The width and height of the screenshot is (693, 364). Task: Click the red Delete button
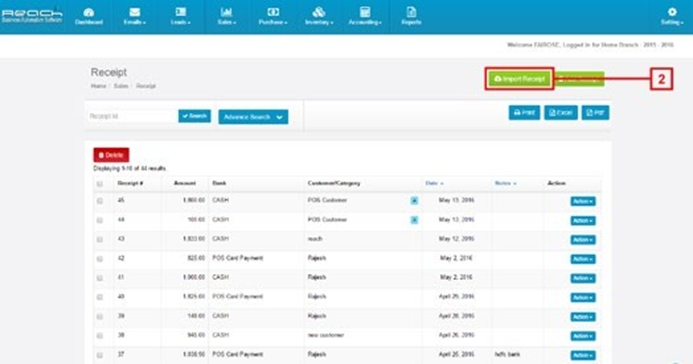tap(111, 155)
